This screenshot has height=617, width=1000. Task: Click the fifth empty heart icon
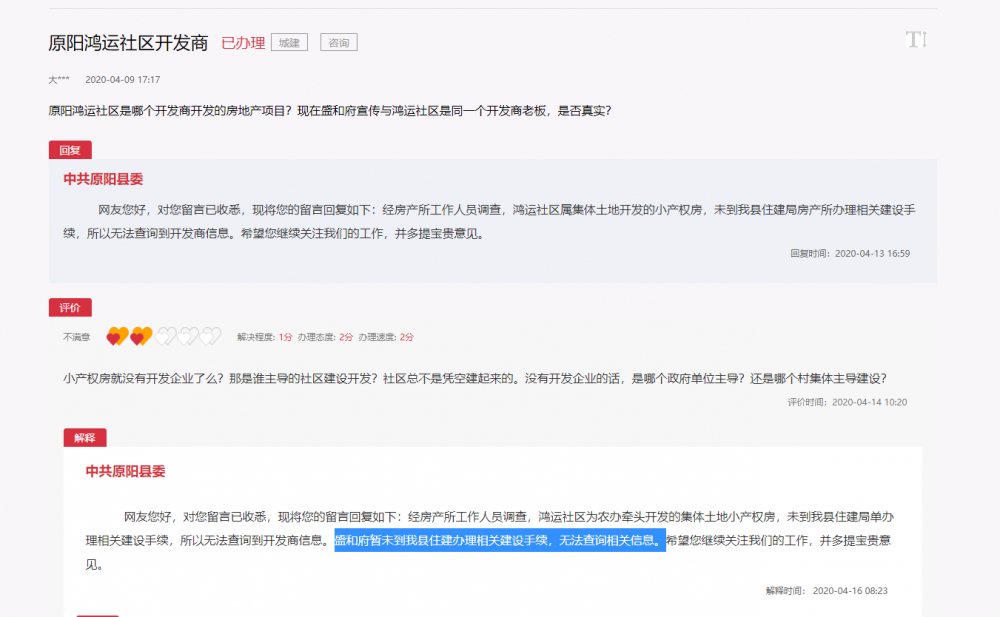pos(210,335)
